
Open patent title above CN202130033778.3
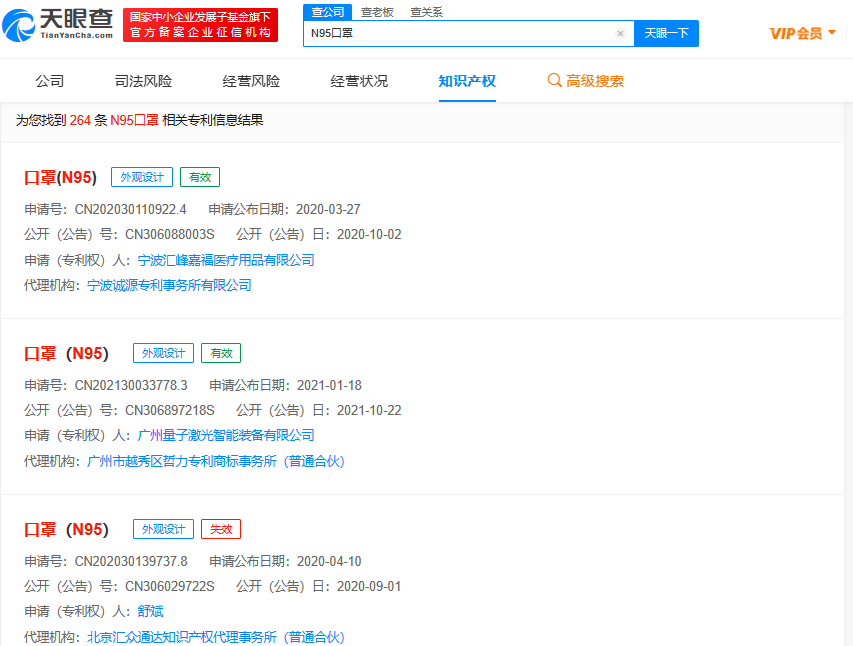click(66, 354)
